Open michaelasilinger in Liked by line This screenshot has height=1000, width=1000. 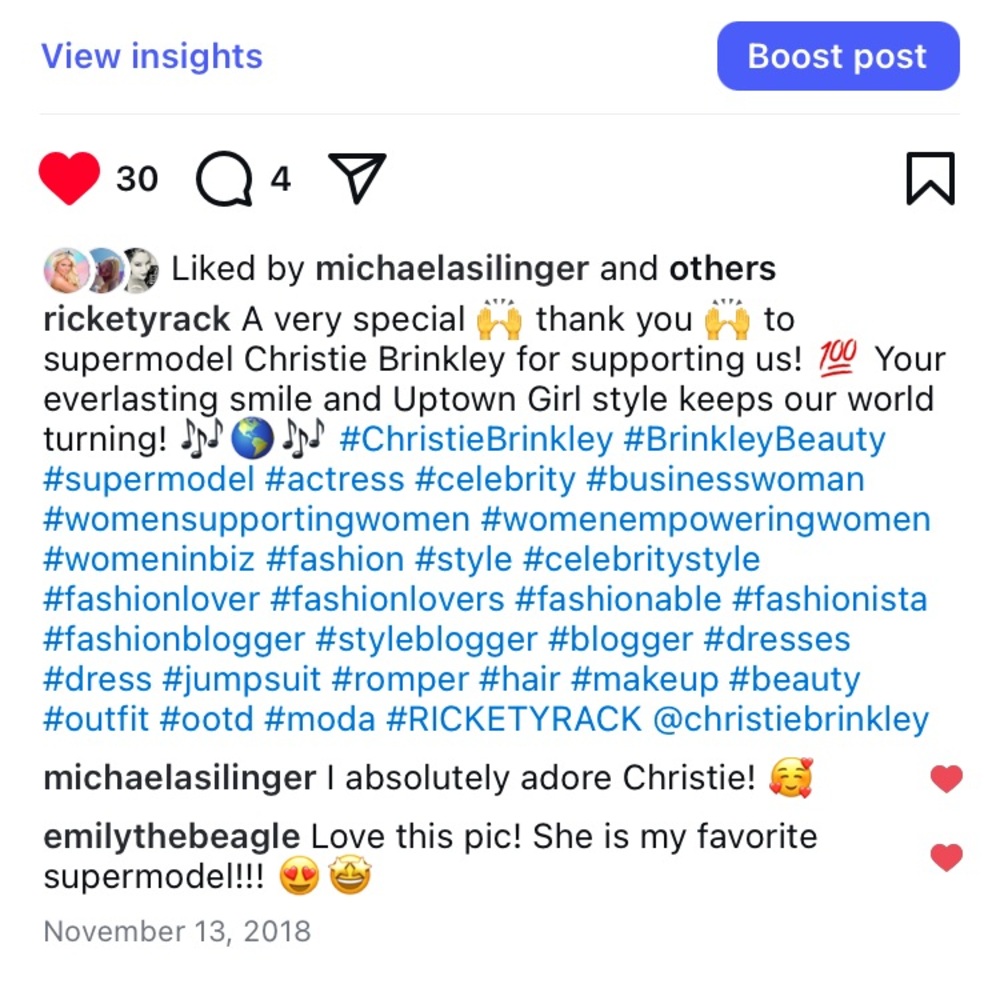[x=451, y=269]
